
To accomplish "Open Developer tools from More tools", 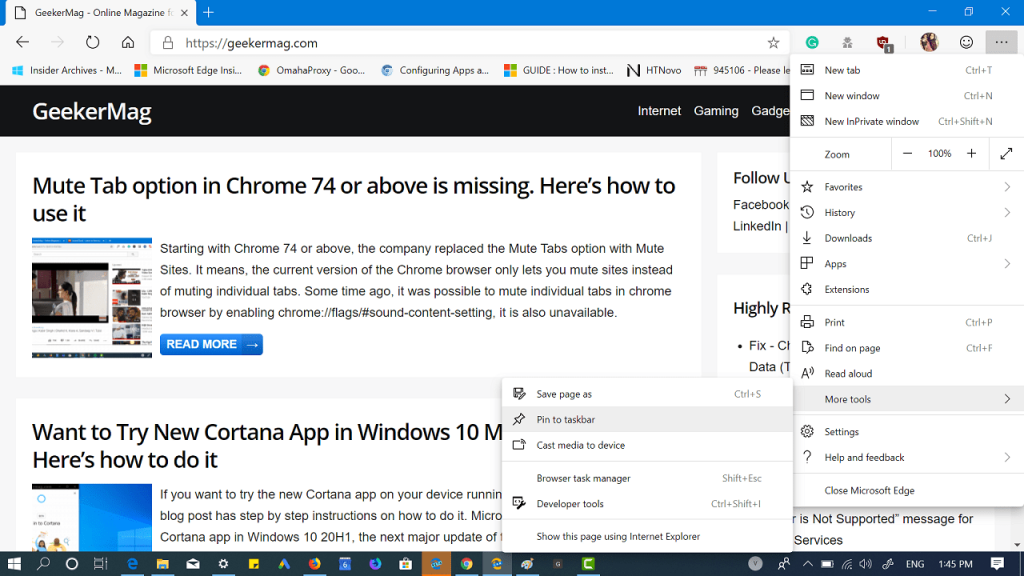I will [647, 504].
